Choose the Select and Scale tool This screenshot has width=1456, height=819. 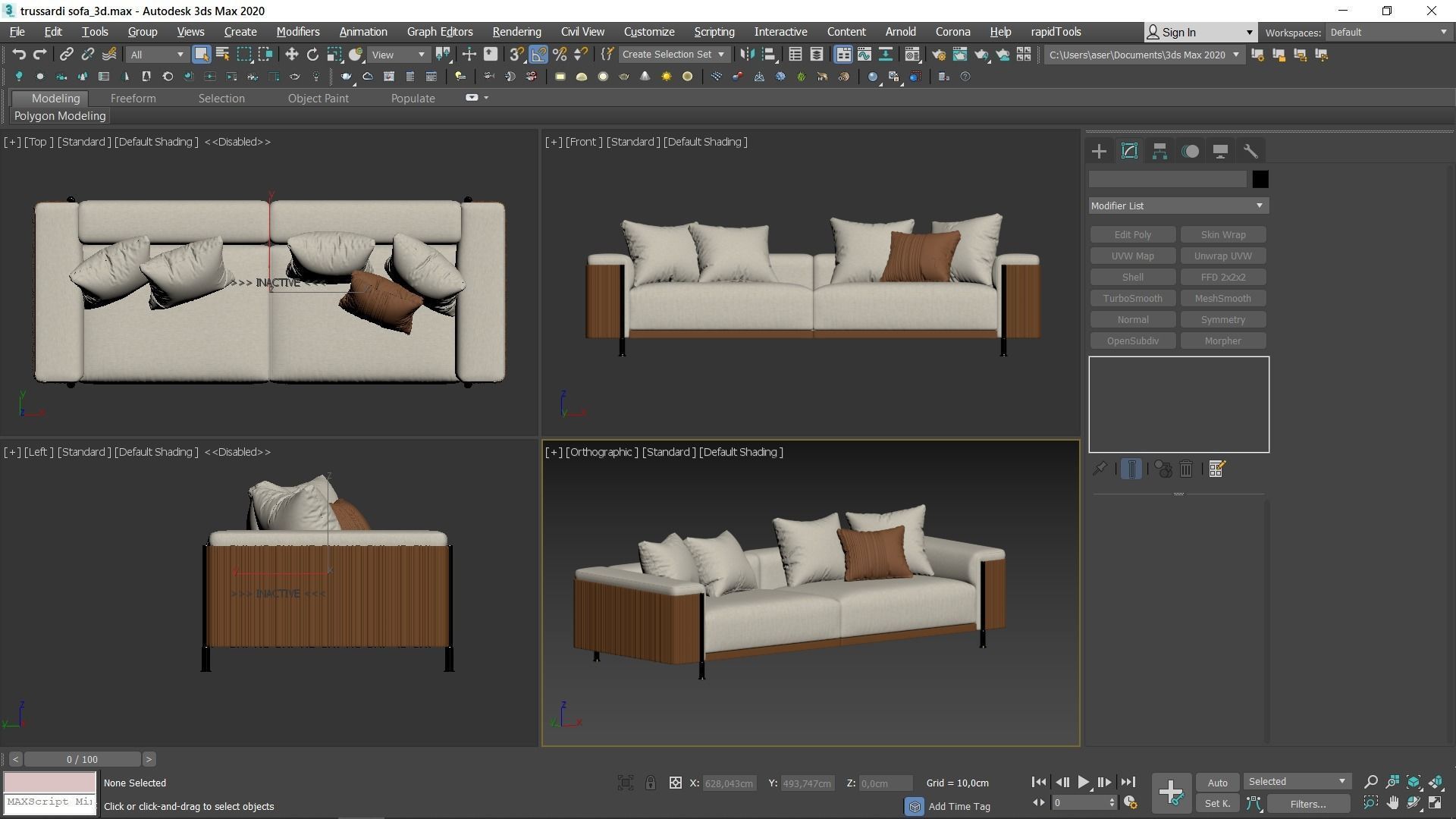pos(334,54)
